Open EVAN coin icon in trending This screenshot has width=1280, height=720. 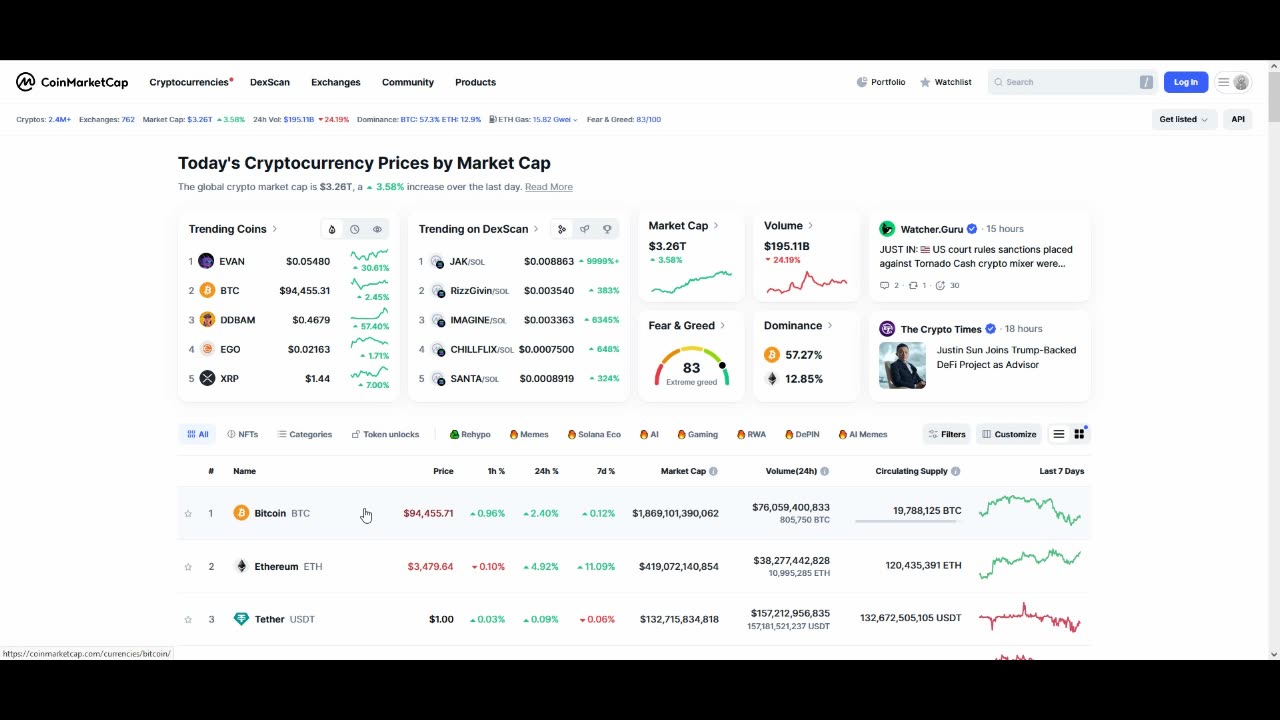tap(206, 261)
